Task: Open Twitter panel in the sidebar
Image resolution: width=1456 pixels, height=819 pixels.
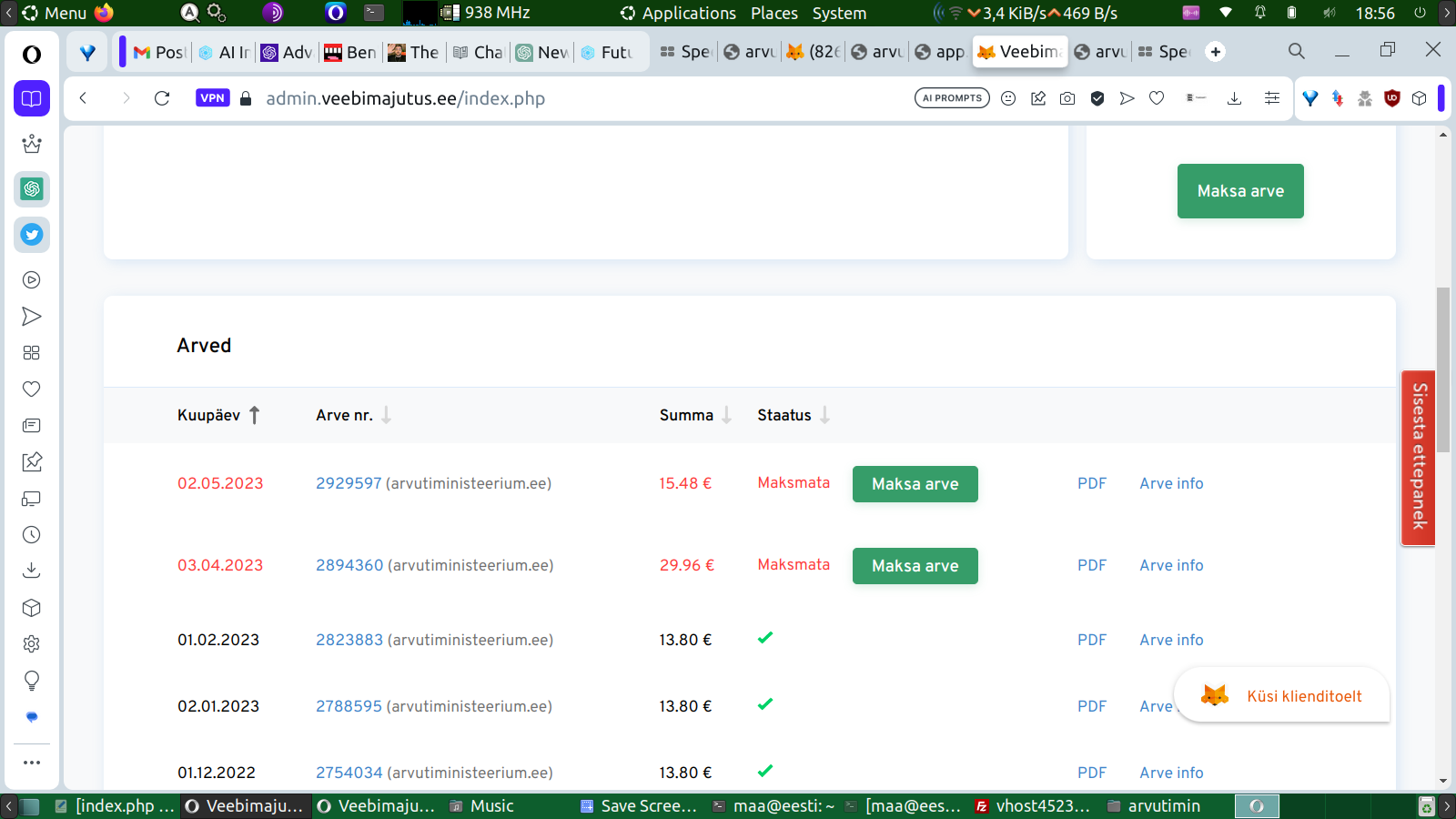Action: [32, 235]
